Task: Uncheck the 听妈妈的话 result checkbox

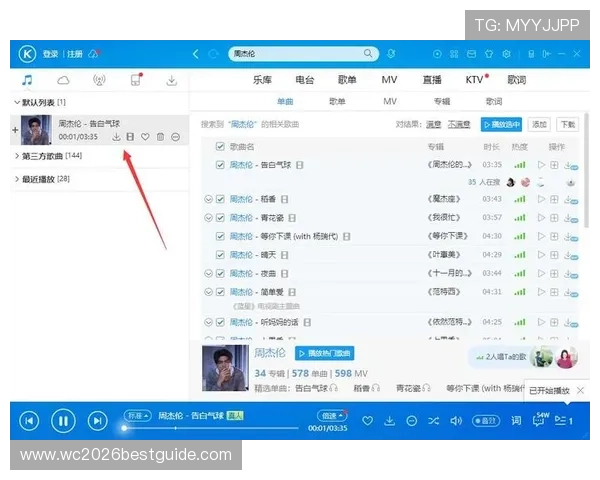Action: click(x=220, y=322)
